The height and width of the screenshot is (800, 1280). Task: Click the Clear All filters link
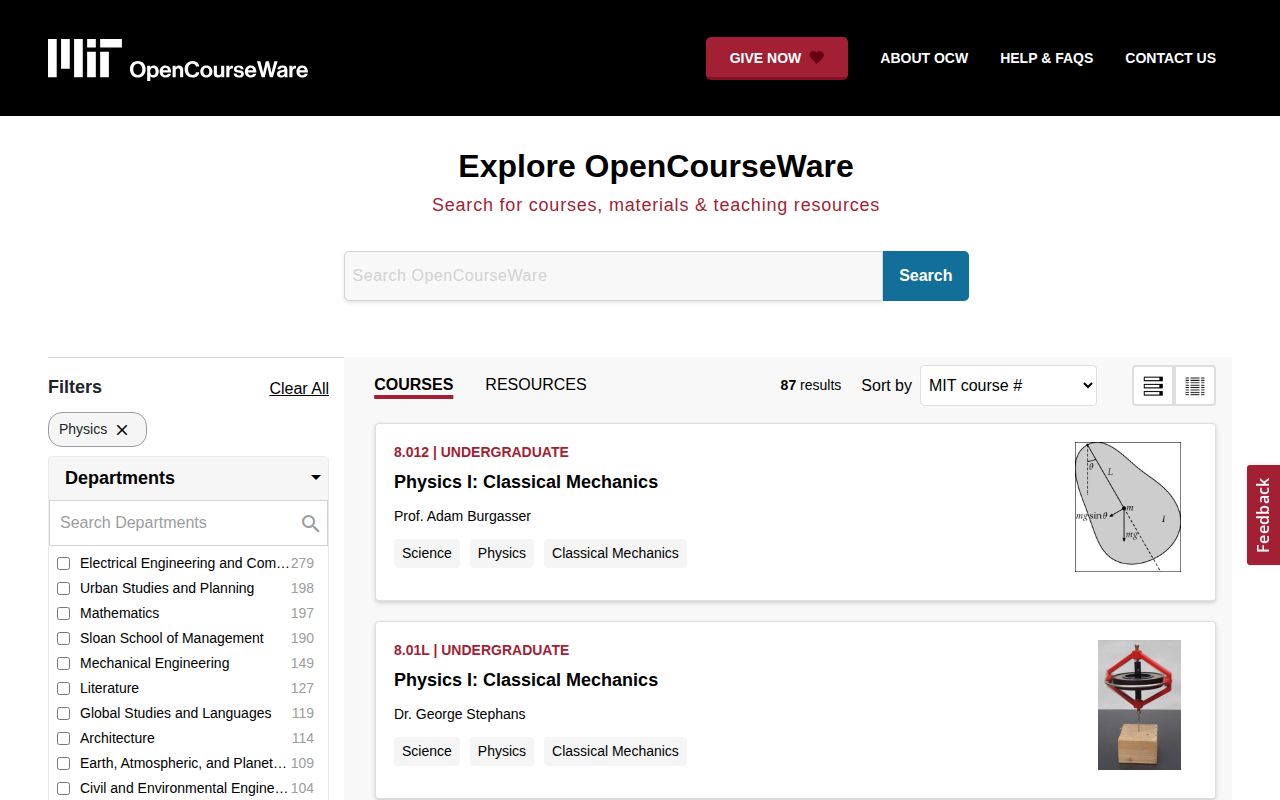(x=299, y=388)
